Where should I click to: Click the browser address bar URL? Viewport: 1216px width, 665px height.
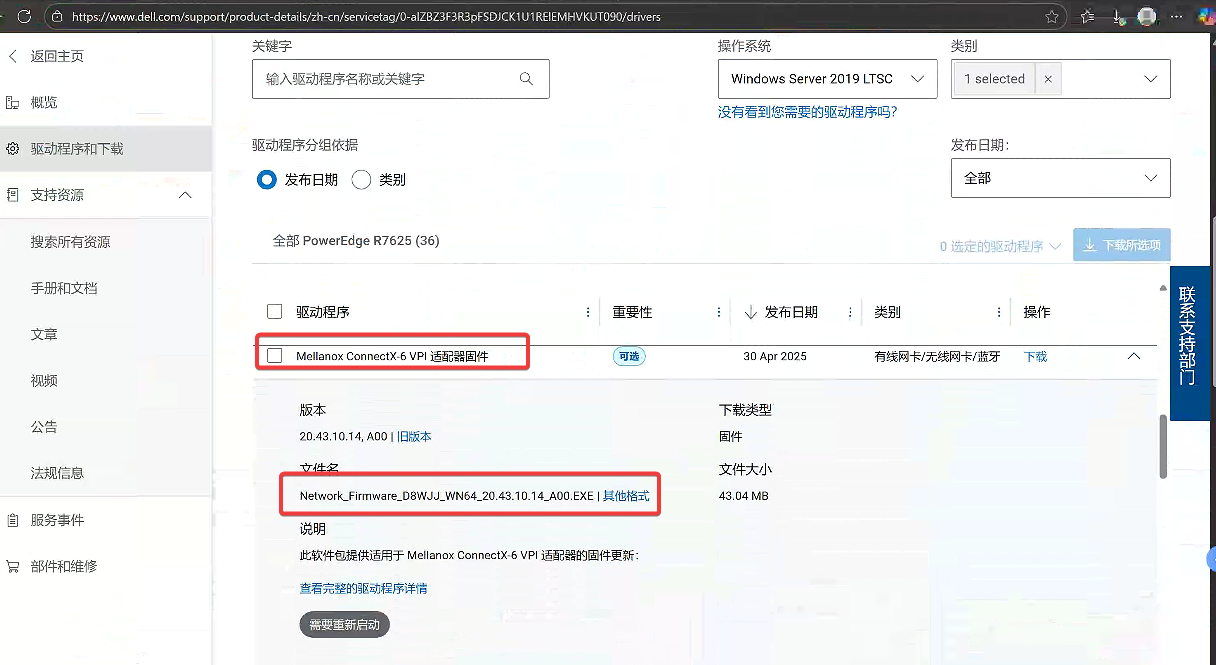(367, 17)
